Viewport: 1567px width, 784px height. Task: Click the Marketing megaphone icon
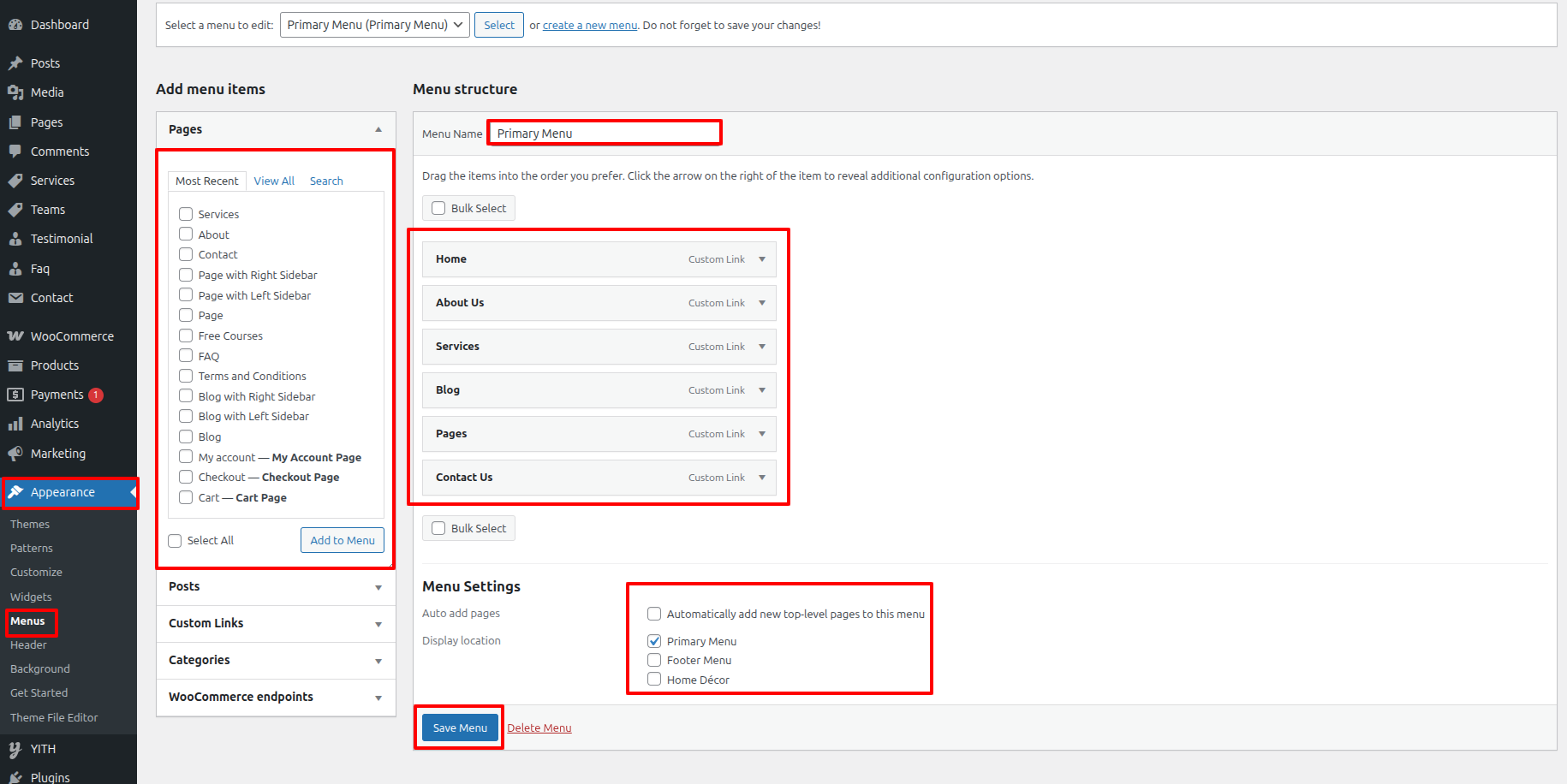[15, 454]
